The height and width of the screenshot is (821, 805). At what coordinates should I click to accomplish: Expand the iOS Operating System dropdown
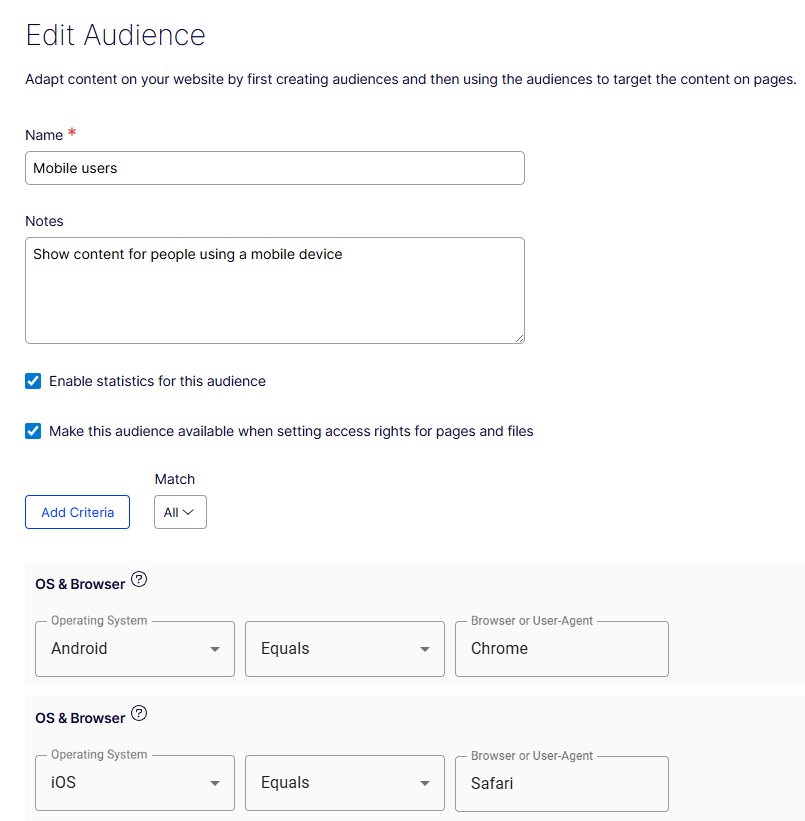pos(135,783)
